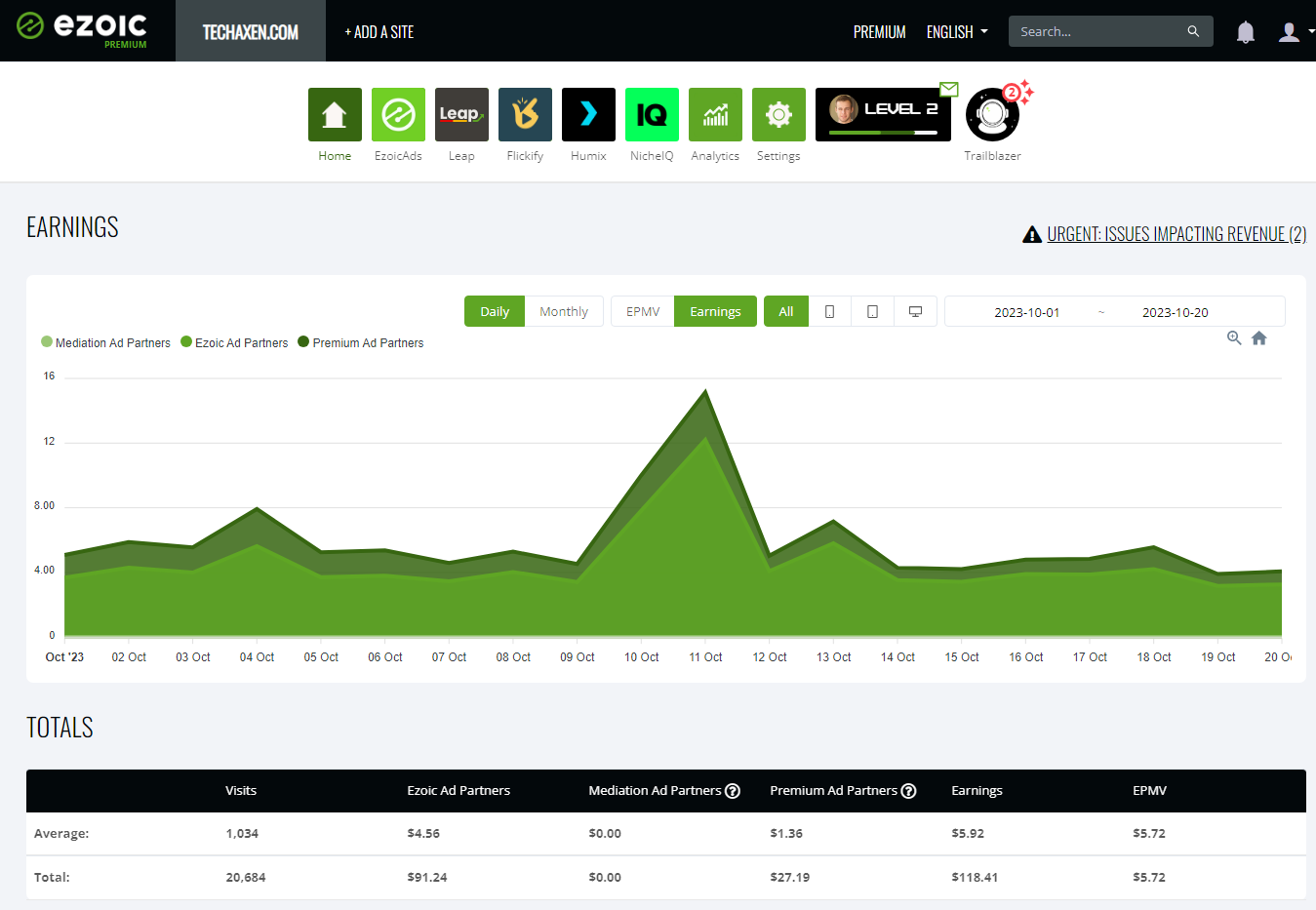Screen dimensions: 1316x910
Task: Select All devices filter
Action: [x=786, y=311]
